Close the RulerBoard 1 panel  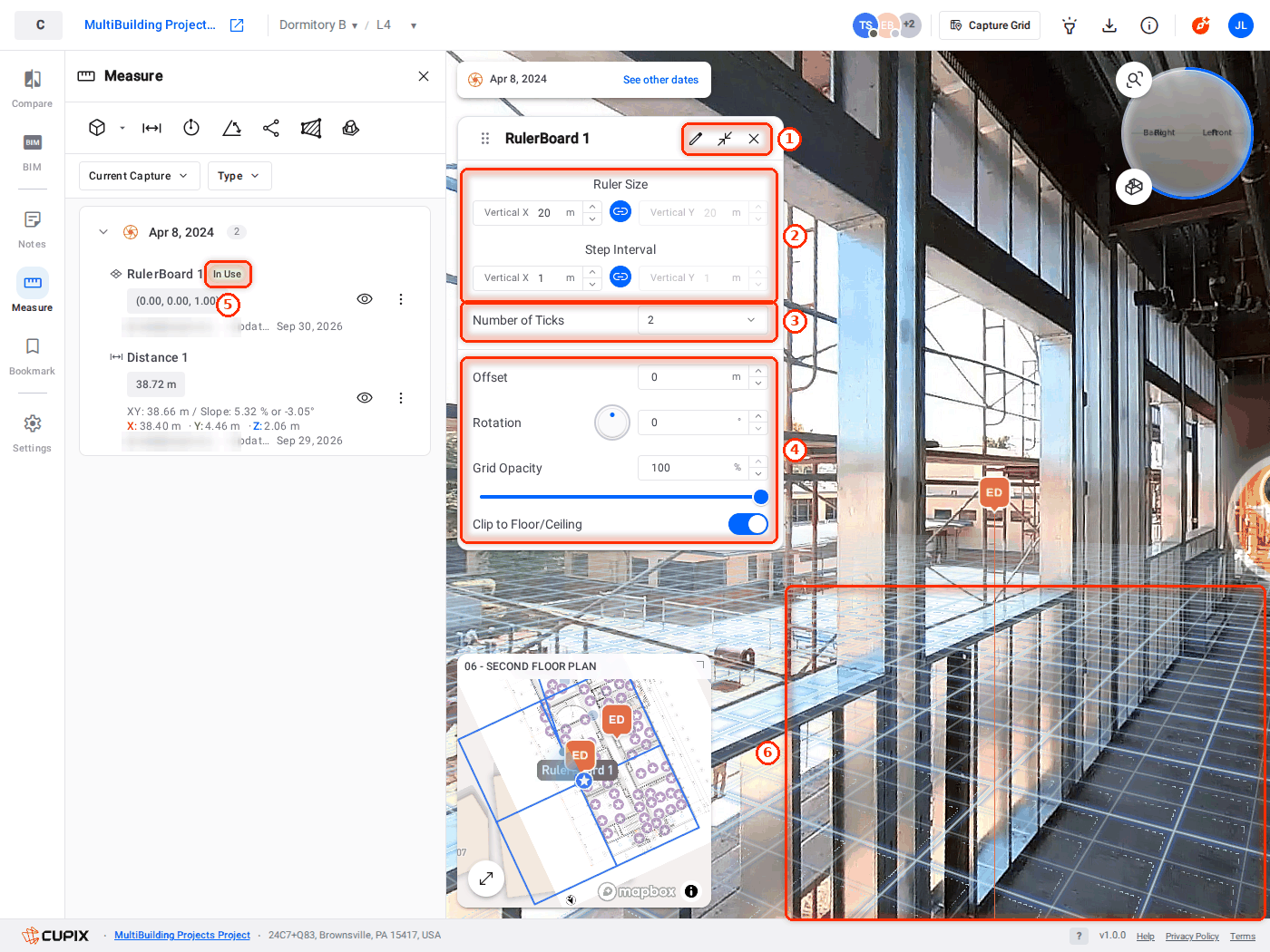754,139
